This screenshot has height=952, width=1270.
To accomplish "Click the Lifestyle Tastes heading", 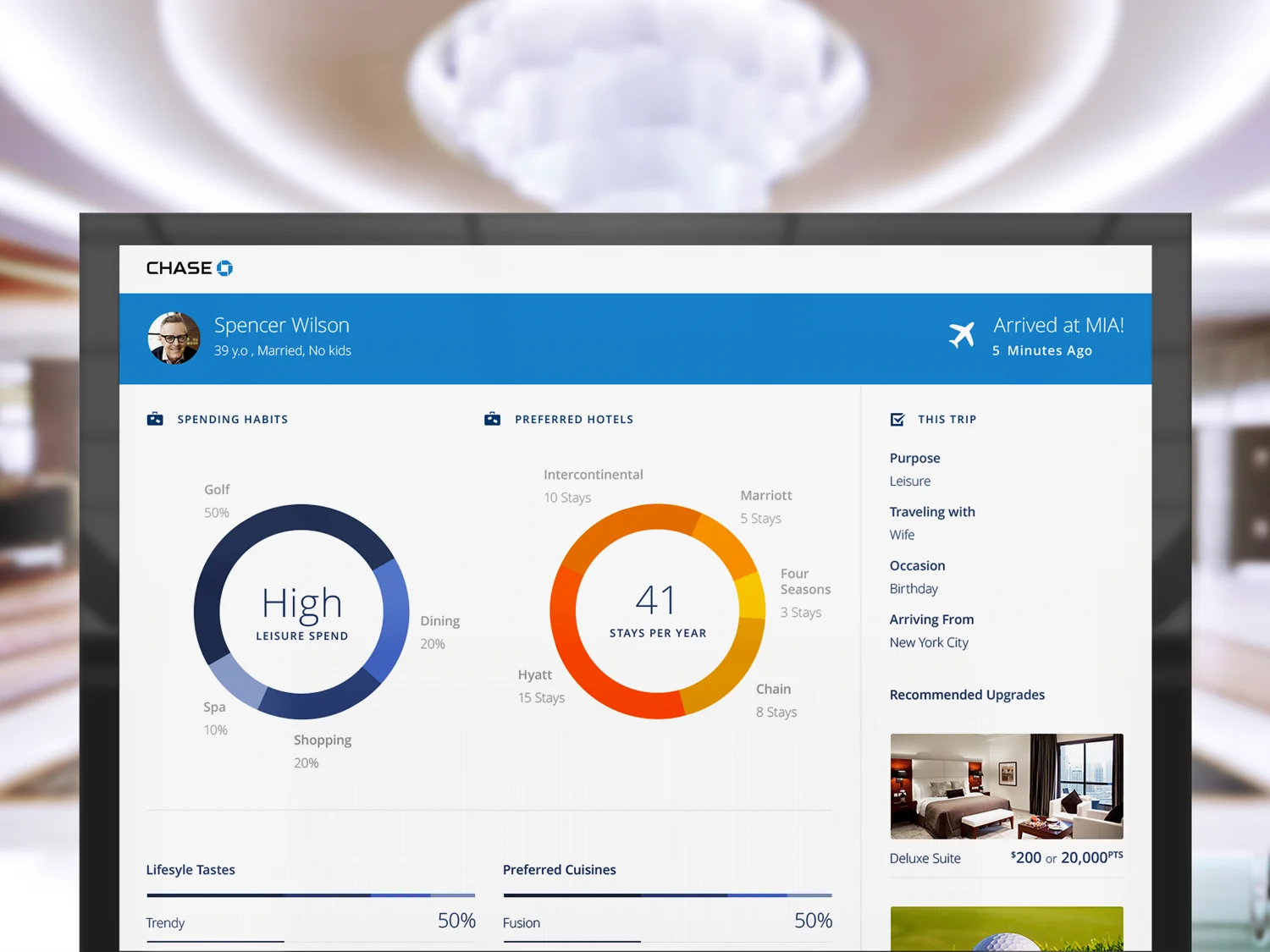I will 190,870.
